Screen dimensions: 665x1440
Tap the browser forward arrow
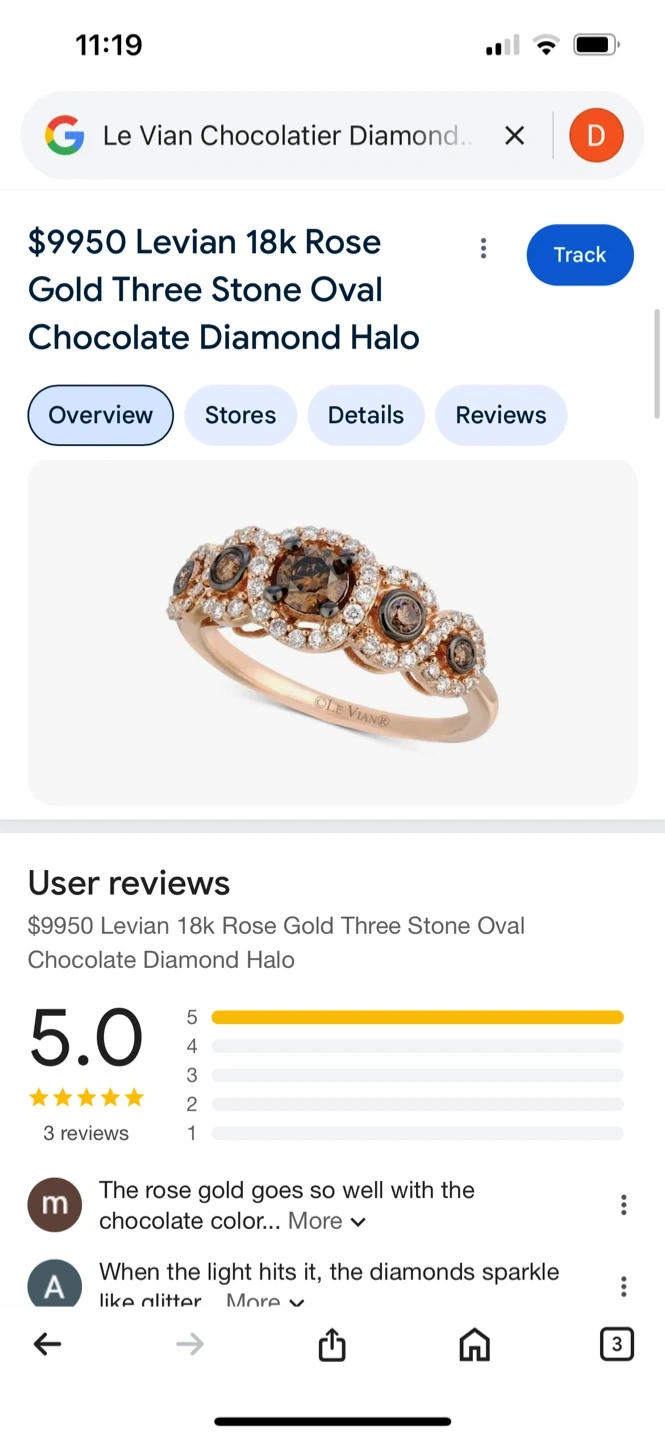point(189,1345)
